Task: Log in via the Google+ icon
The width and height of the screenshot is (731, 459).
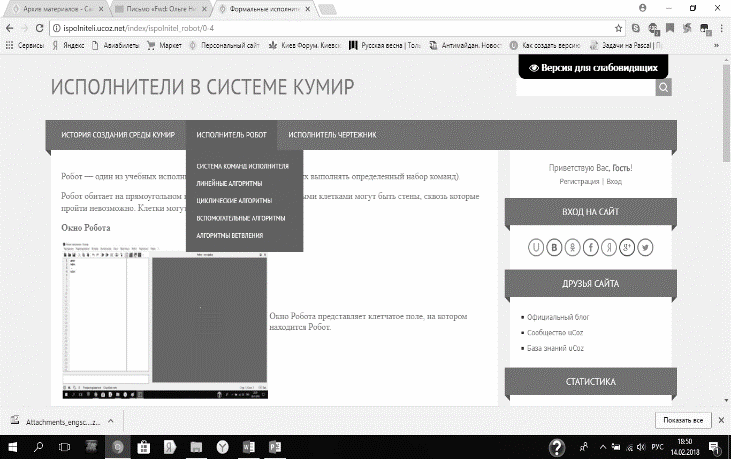Action: [x=628, y=247]
